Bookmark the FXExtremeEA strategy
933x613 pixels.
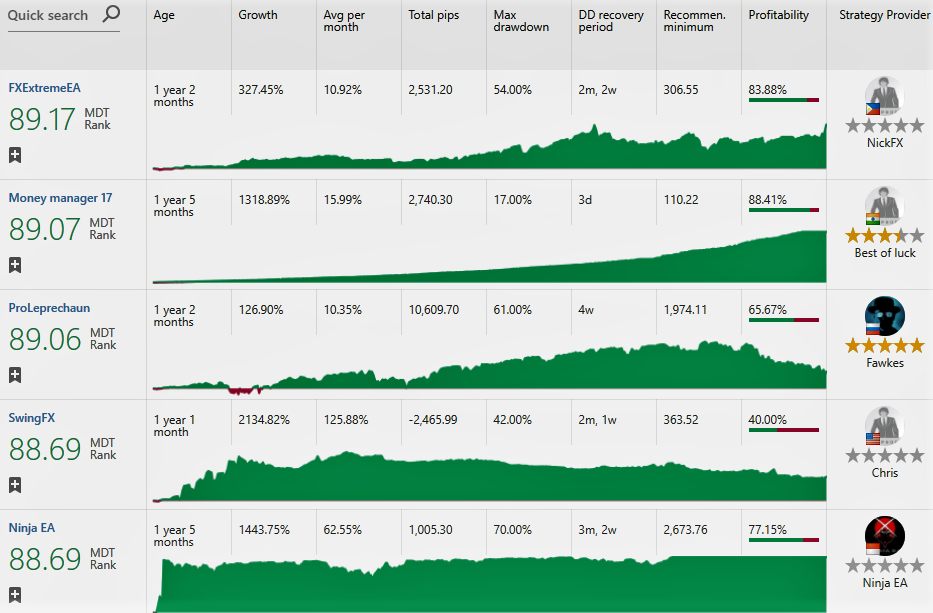coord(15,155)
